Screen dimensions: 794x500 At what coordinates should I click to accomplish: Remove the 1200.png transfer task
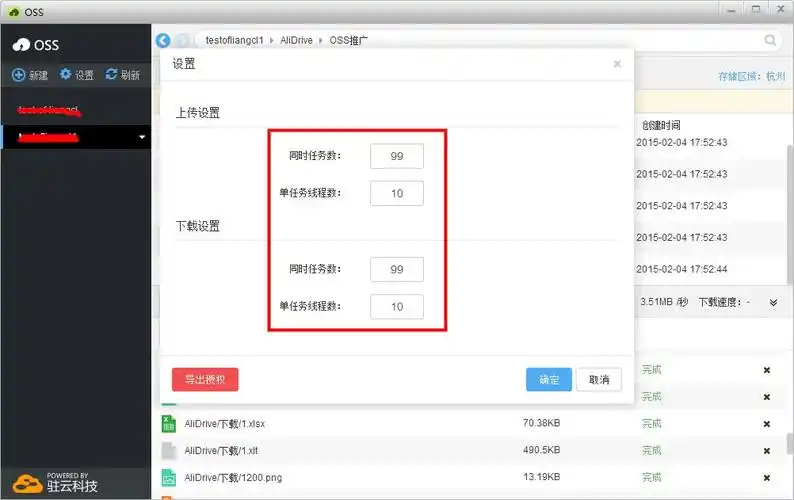pyautogui.click(x=767, y=478)
